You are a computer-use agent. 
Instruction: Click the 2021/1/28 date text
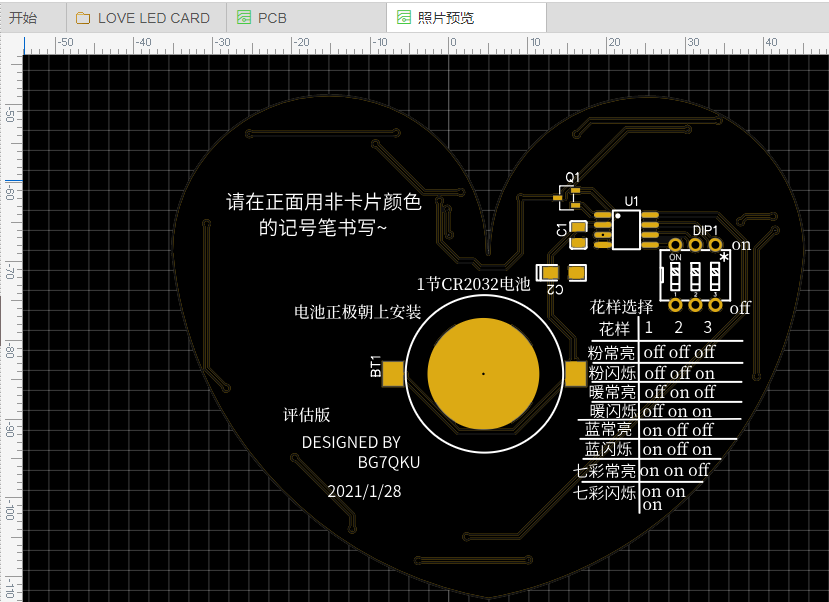click(x=364, y=491)
